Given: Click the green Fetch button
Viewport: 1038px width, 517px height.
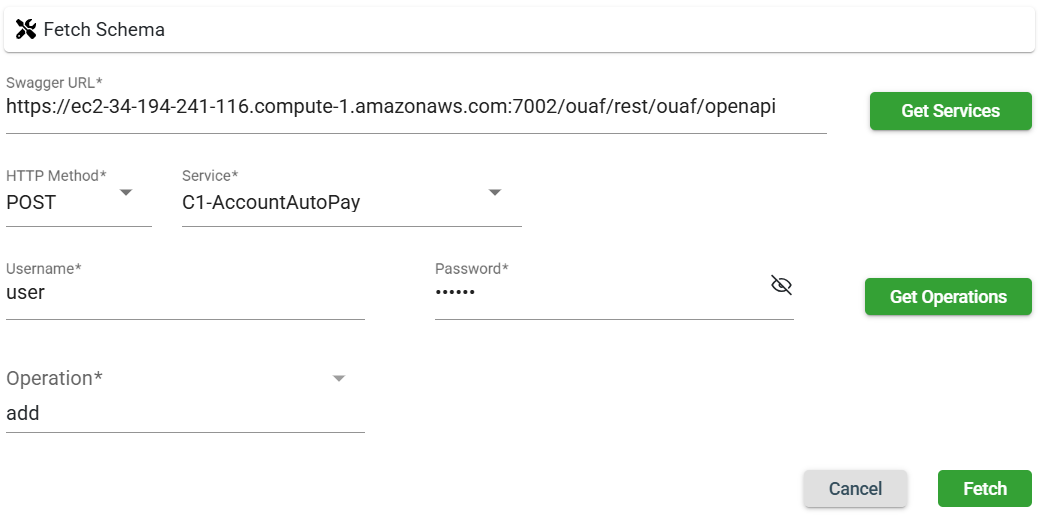Looking at the screenshot, I should 984,488.
